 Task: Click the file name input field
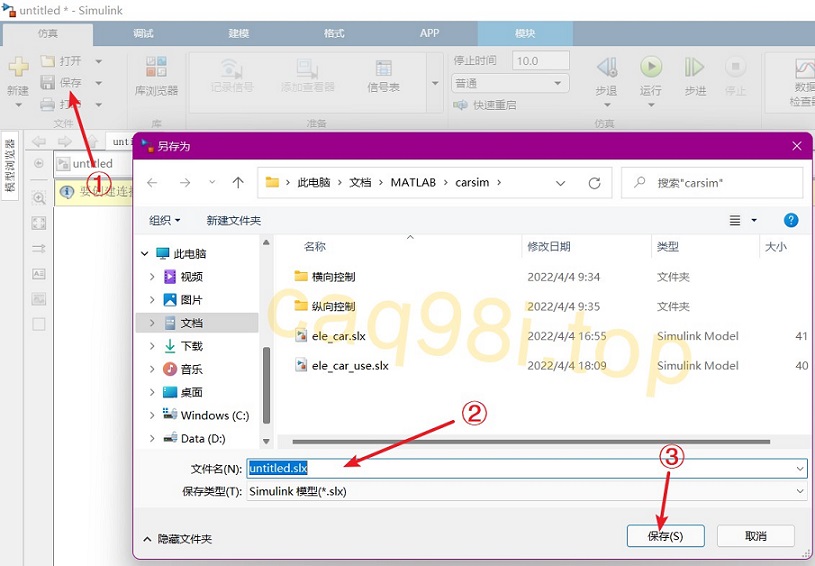pos(527,468)
